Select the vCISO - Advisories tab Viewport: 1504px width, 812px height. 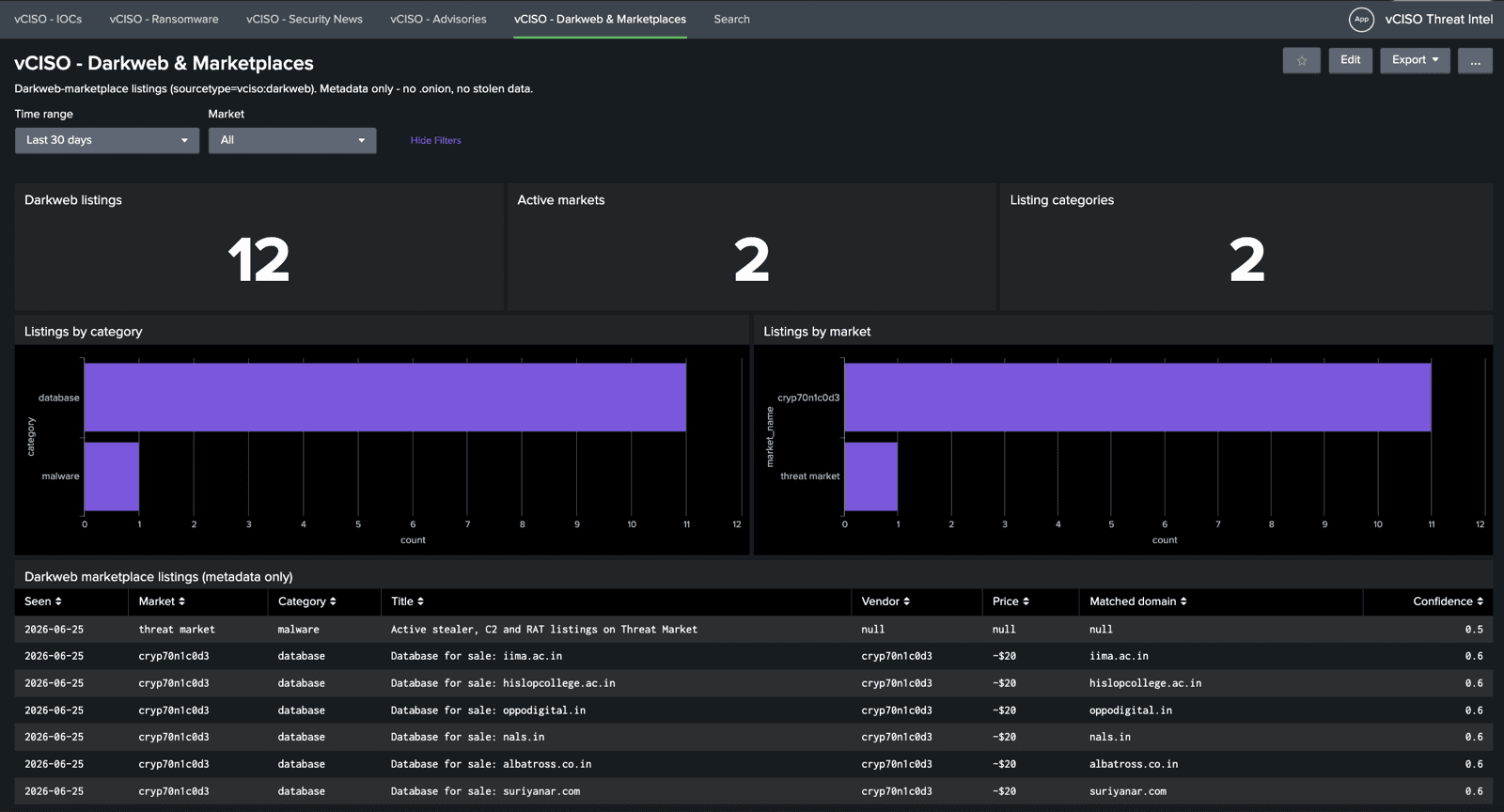[438, 19]
